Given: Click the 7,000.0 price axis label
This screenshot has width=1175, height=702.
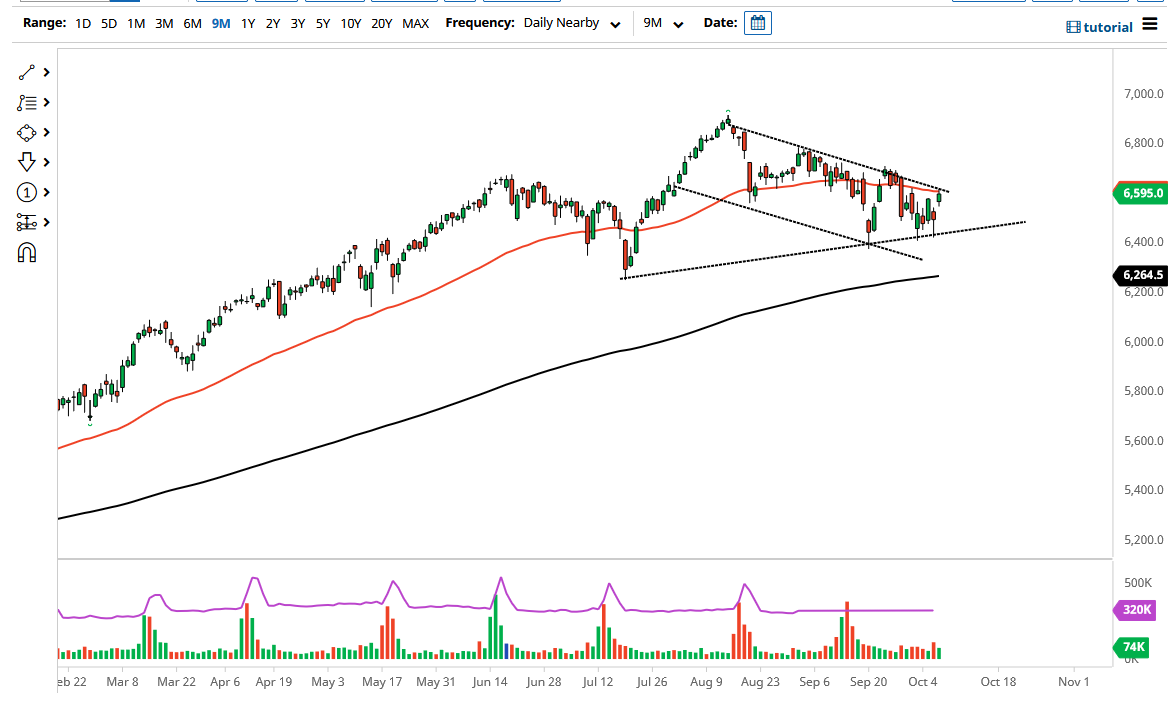Looking at the screenshot, I should 1144,94.
